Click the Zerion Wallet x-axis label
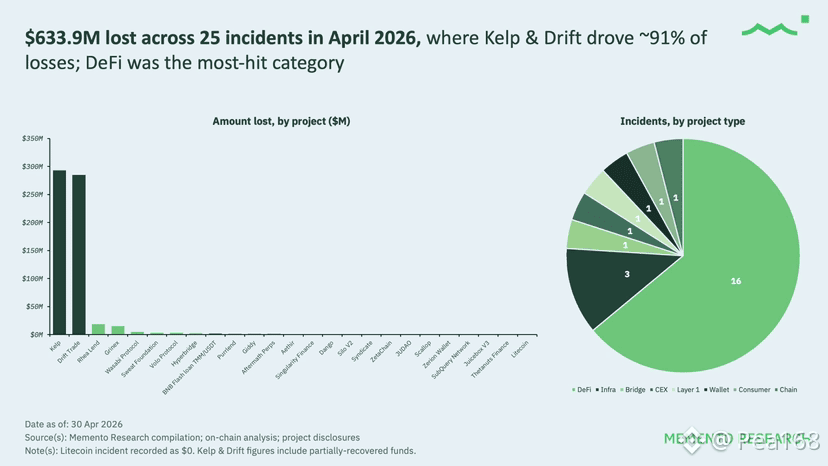828x466 pixels. 437,354
